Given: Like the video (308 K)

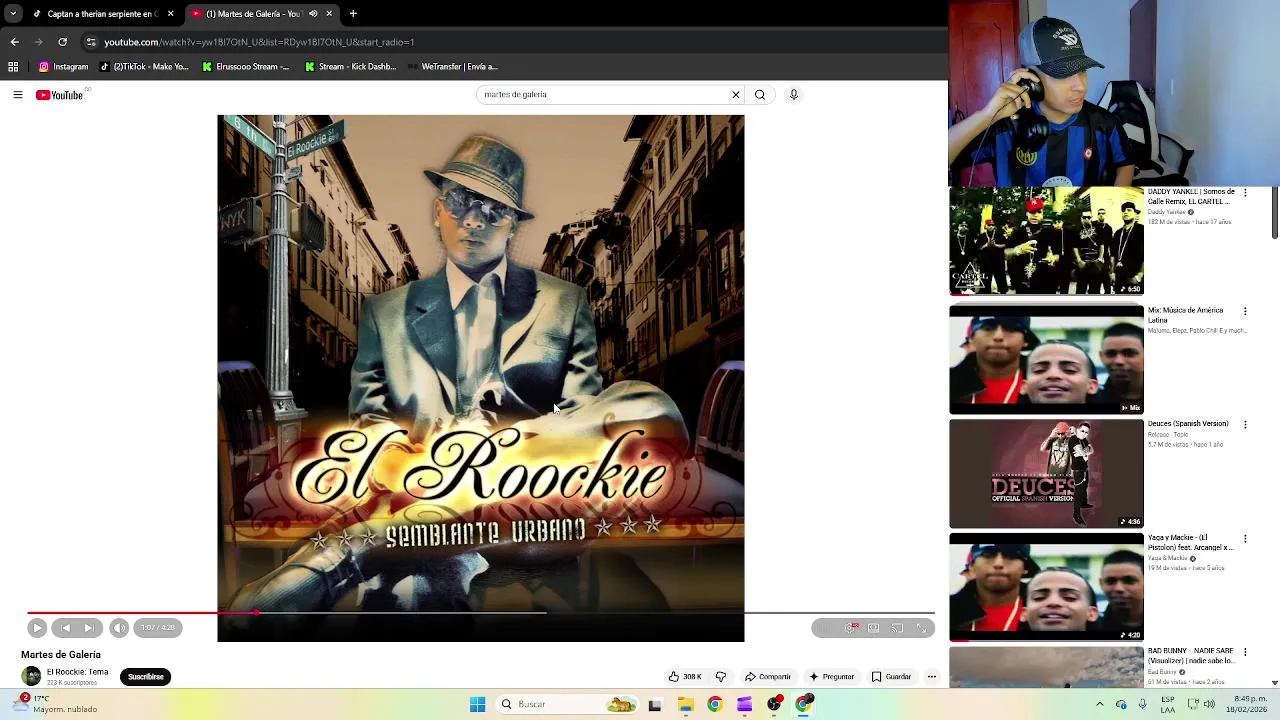Looking at the screenshot, I should 685,677.
